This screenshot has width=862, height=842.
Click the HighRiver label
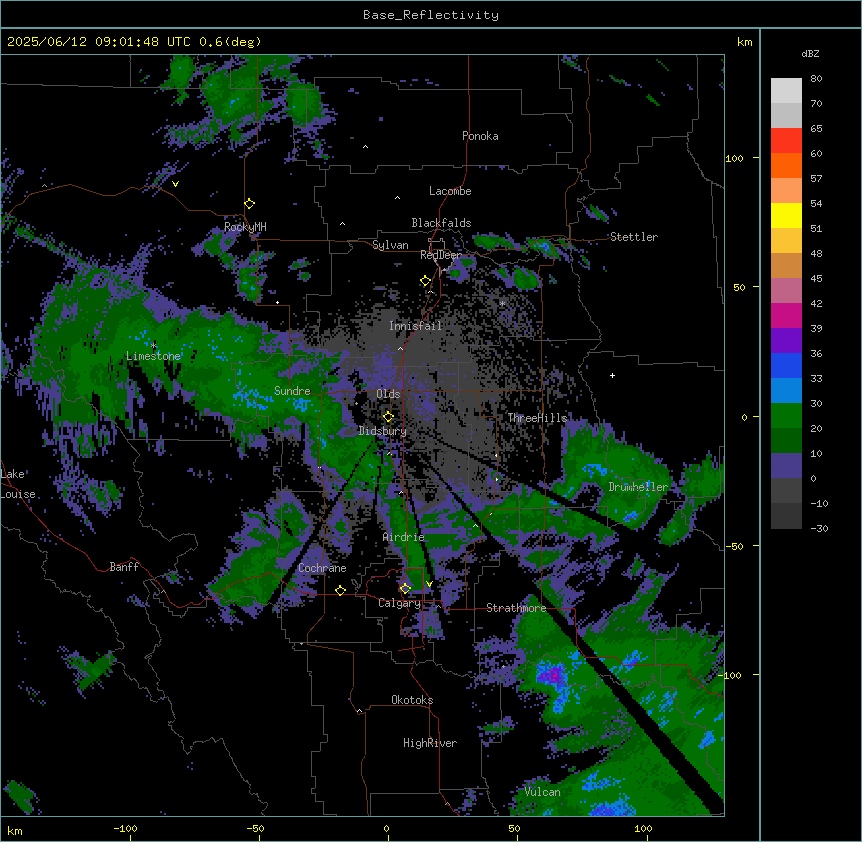[x=430, y=743]
